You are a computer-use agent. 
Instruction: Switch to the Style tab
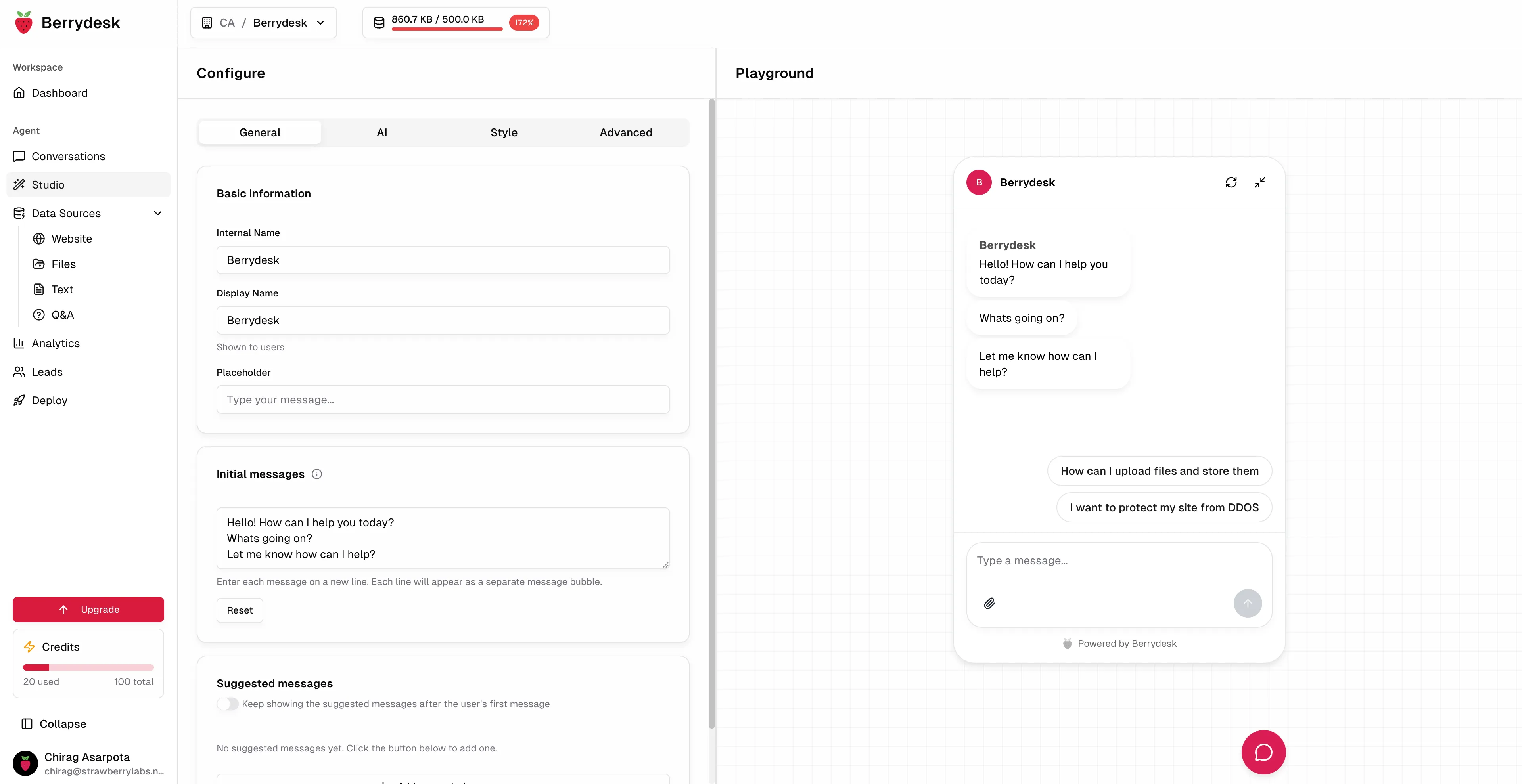pos(503,132)
